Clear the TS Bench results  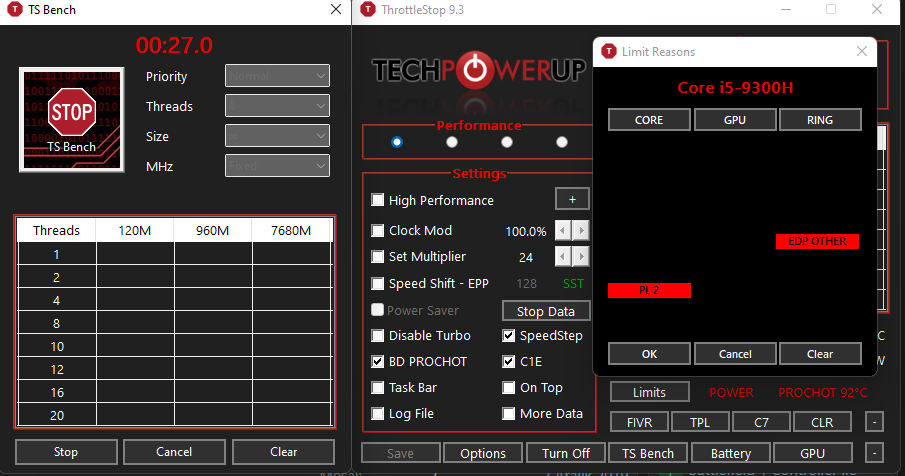(283, 452)
